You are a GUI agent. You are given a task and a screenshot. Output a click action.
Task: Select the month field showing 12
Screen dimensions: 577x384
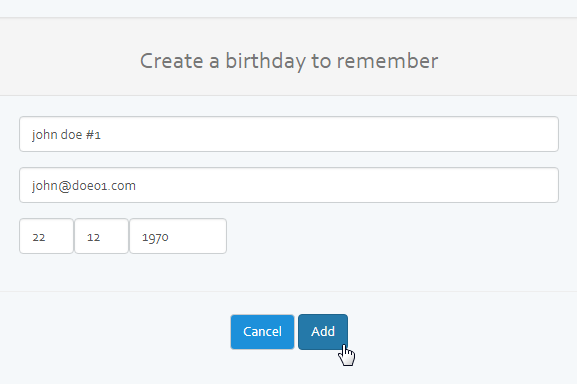(x=101, y=236)
